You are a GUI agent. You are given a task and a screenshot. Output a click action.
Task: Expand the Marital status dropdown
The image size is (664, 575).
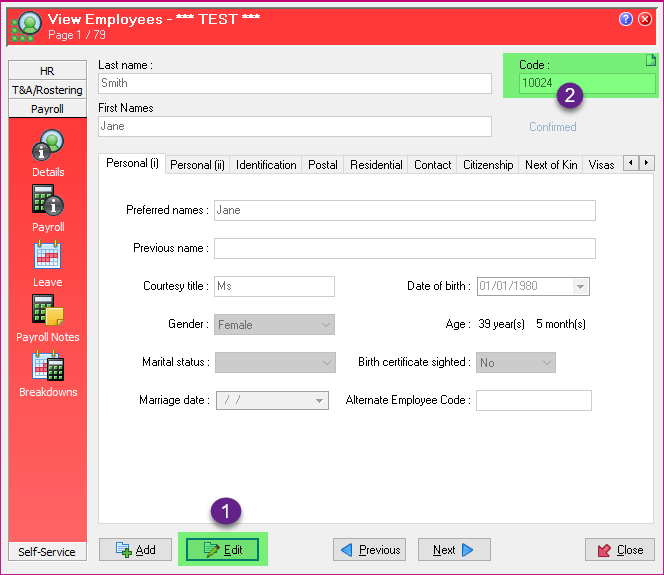325,363
